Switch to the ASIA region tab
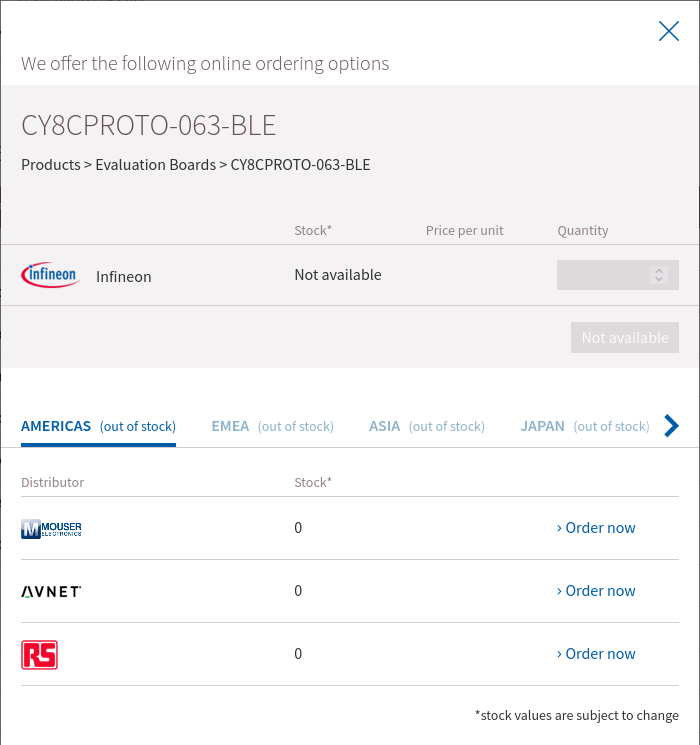The image size is (700, 745). point(427,427)
